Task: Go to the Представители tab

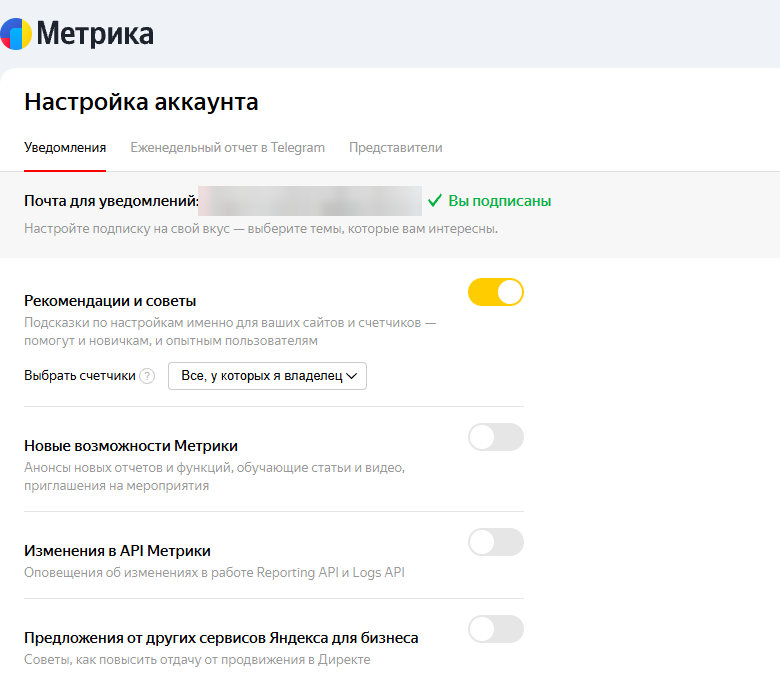Action: click(396, 147)
